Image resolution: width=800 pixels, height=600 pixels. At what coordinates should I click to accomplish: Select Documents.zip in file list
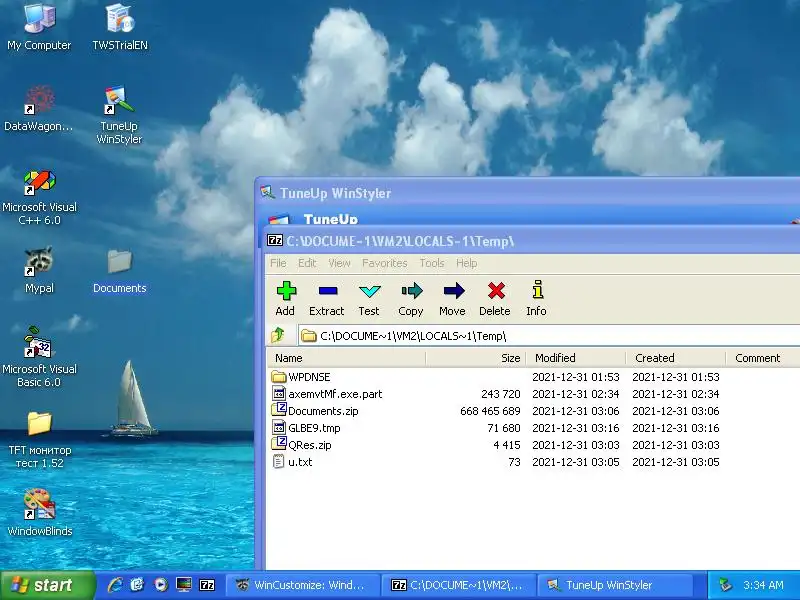coord(533,411)
